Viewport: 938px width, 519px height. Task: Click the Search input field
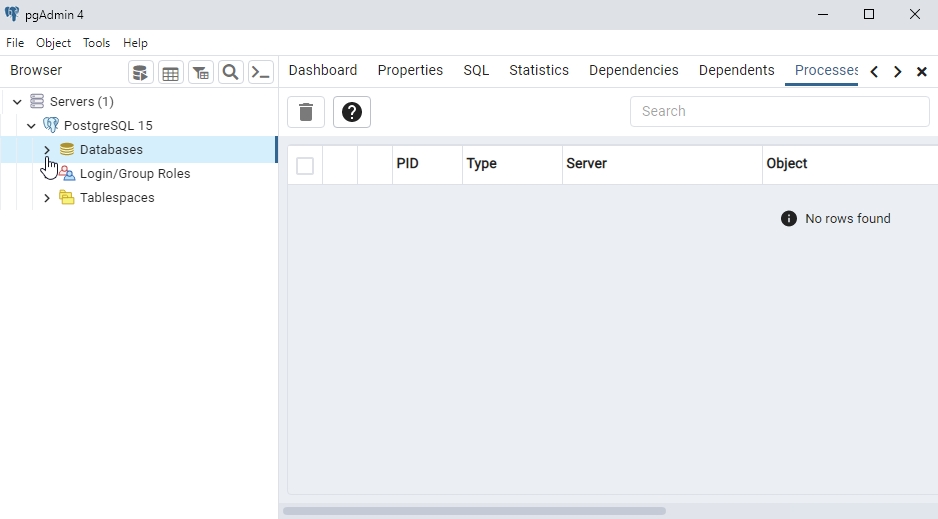pos(779,111)
